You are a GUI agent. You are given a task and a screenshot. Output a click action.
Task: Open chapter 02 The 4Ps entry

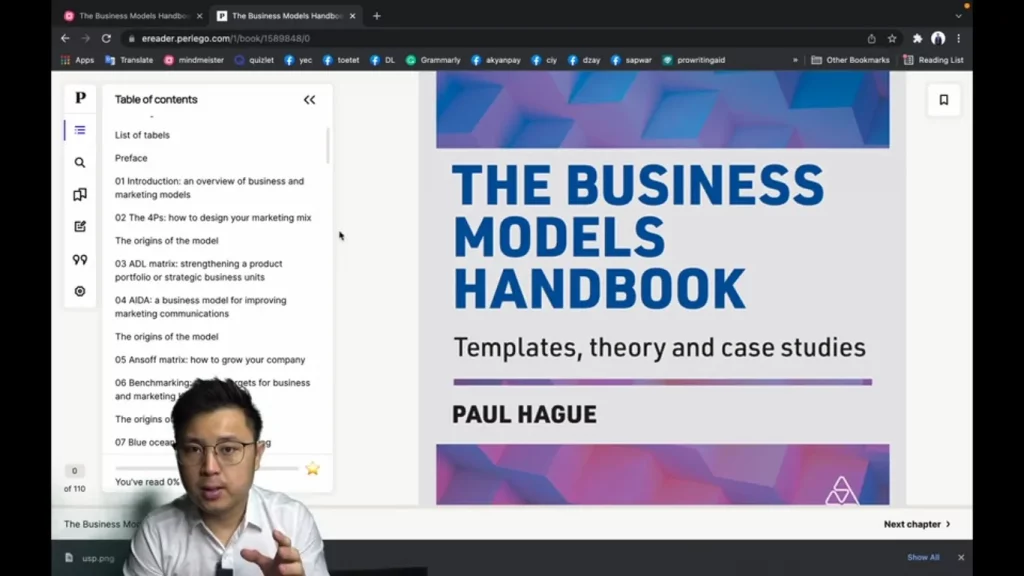tap(213, 217)
